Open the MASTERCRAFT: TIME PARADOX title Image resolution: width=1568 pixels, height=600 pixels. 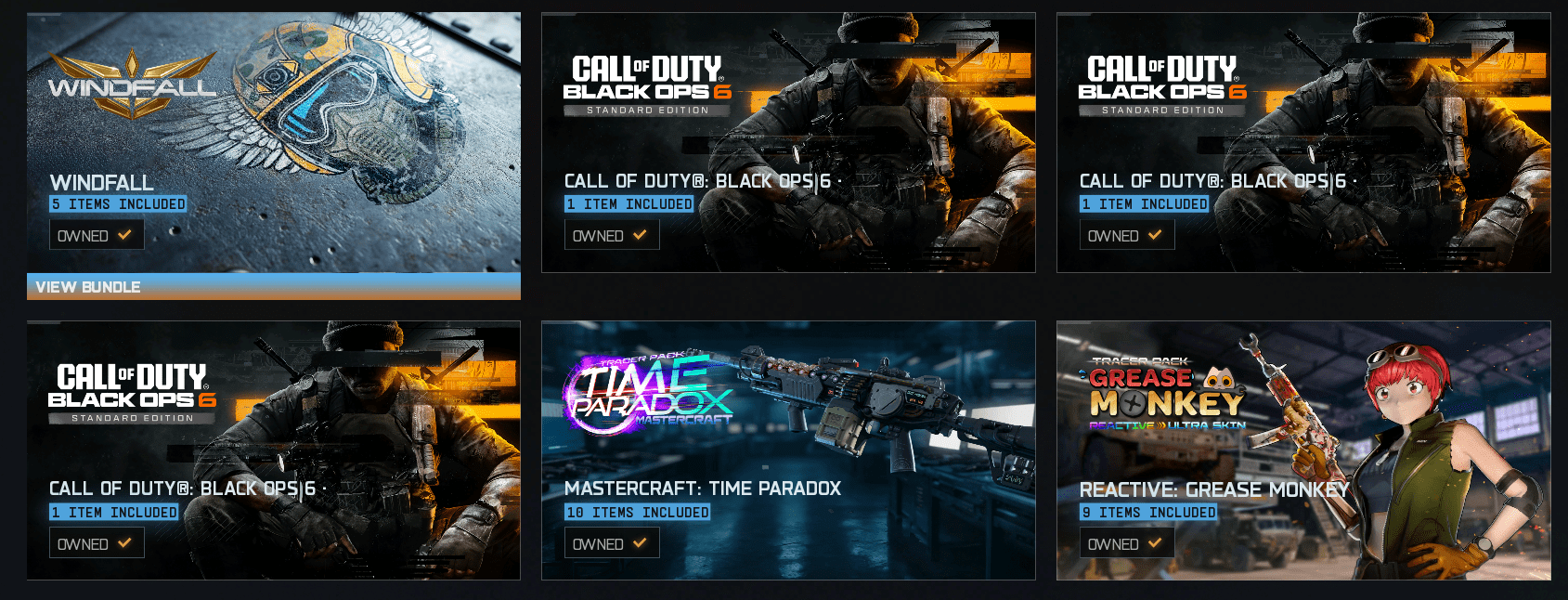703,489
